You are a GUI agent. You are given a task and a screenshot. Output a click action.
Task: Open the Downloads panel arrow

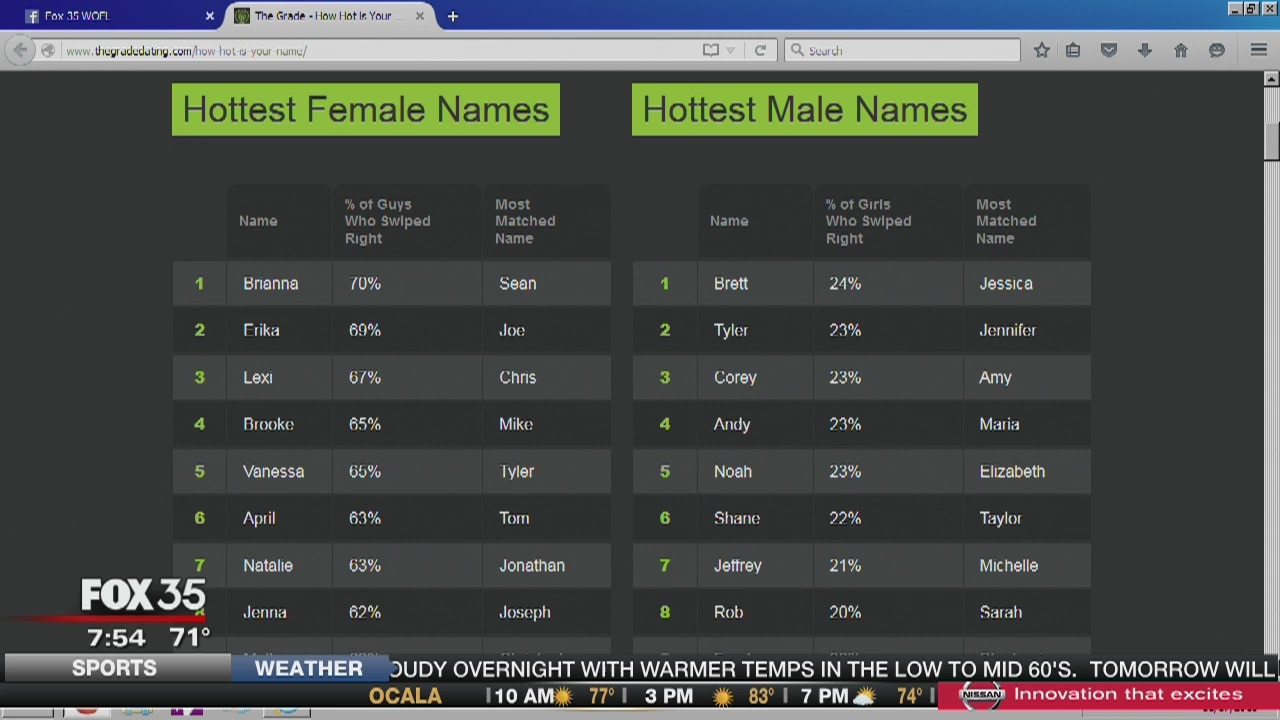click(x=1145, y=50)
